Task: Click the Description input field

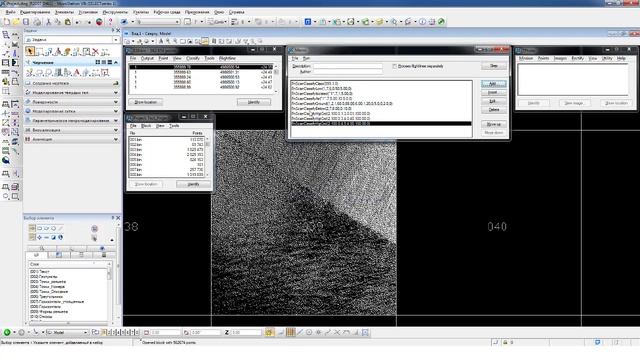Action: click(x=348, y=66)
